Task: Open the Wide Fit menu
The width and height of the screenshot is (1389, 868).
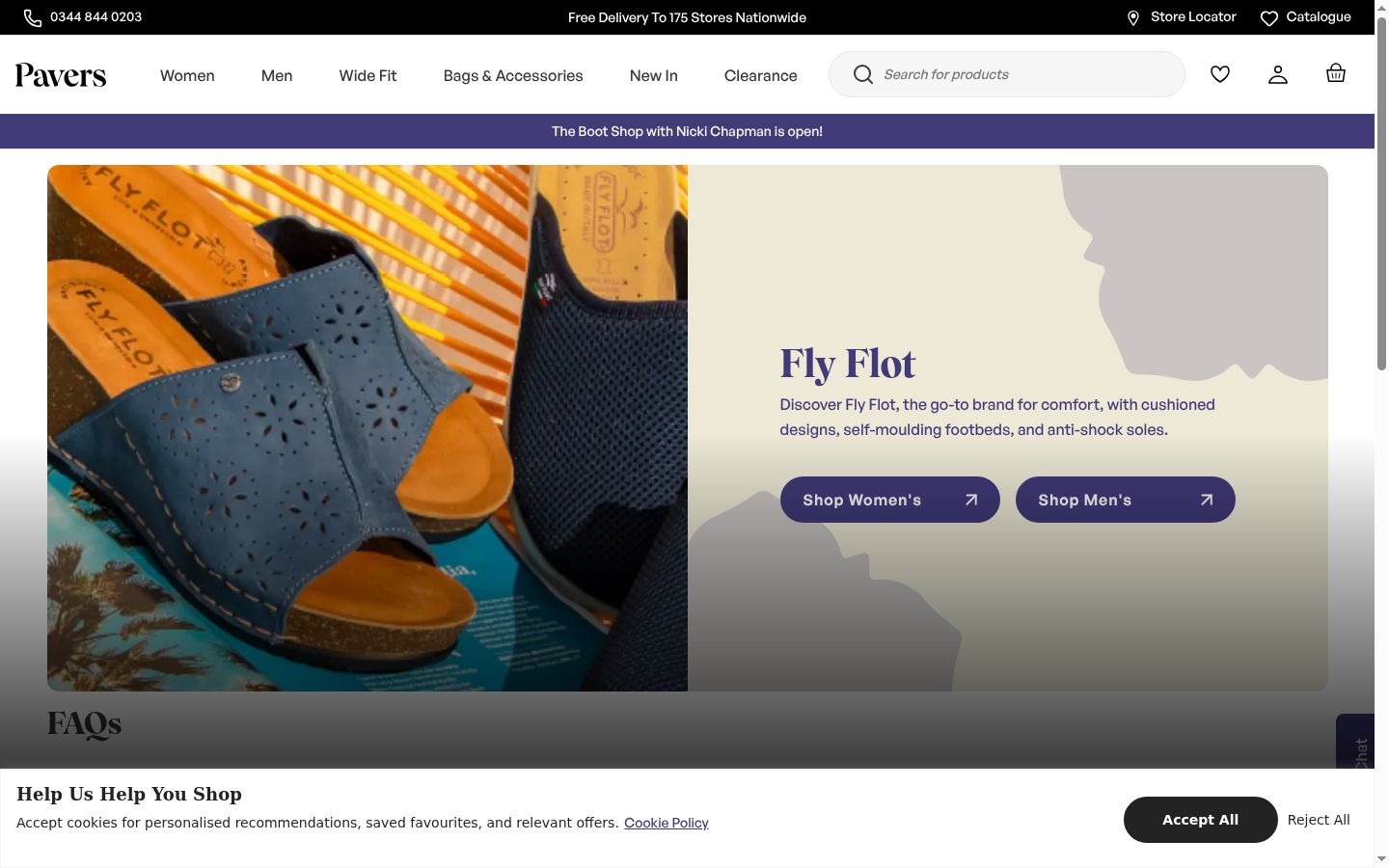Action: click(368, 75)
